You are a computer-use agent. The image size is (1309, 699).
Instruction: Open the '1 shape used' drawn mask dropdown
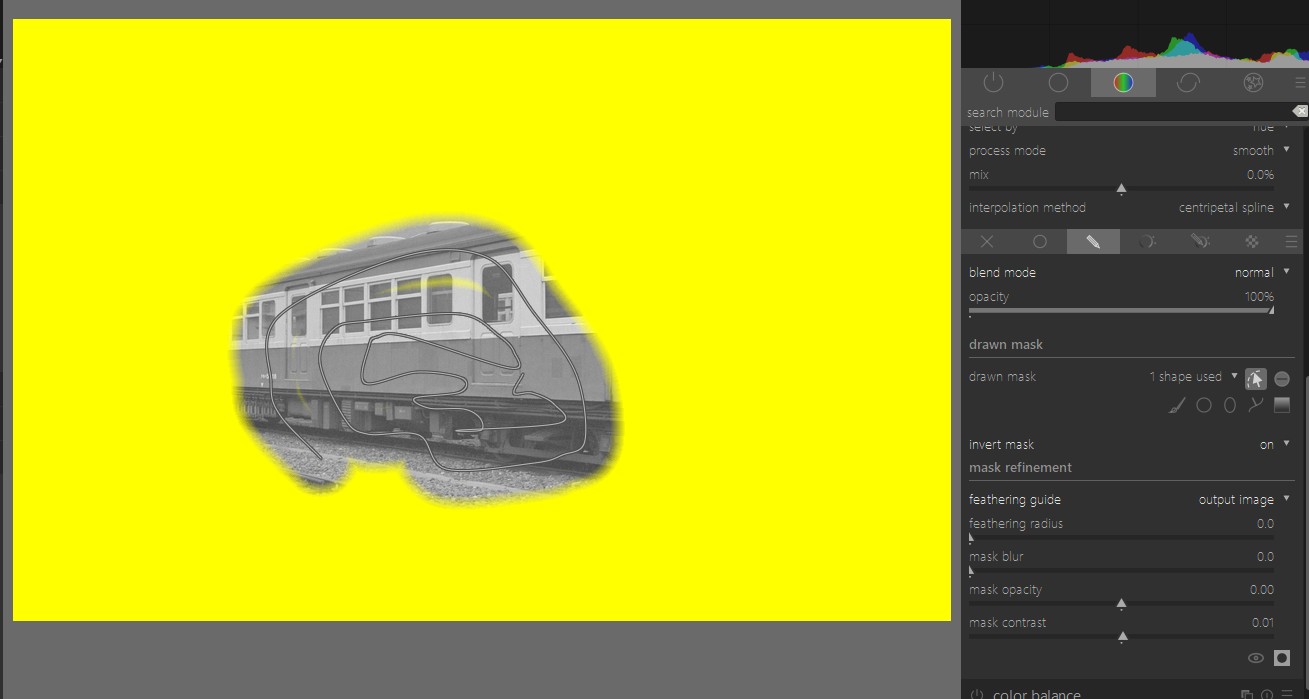tap(1193, 377)
